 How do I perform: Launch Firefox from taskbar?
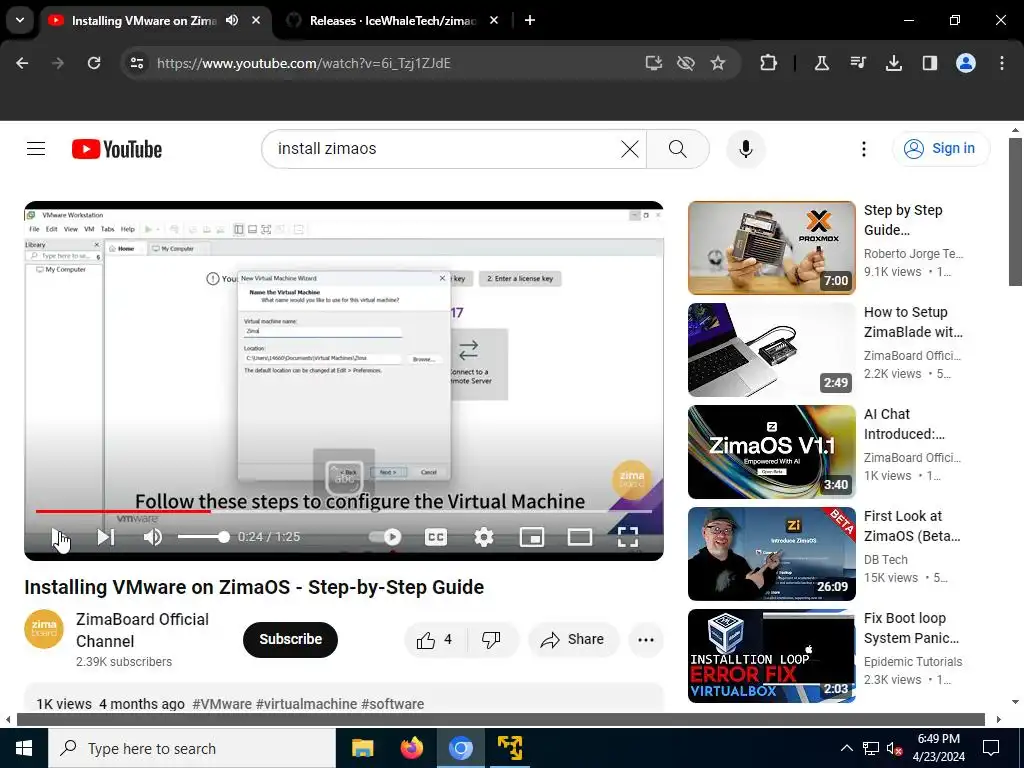pos(411,748)
